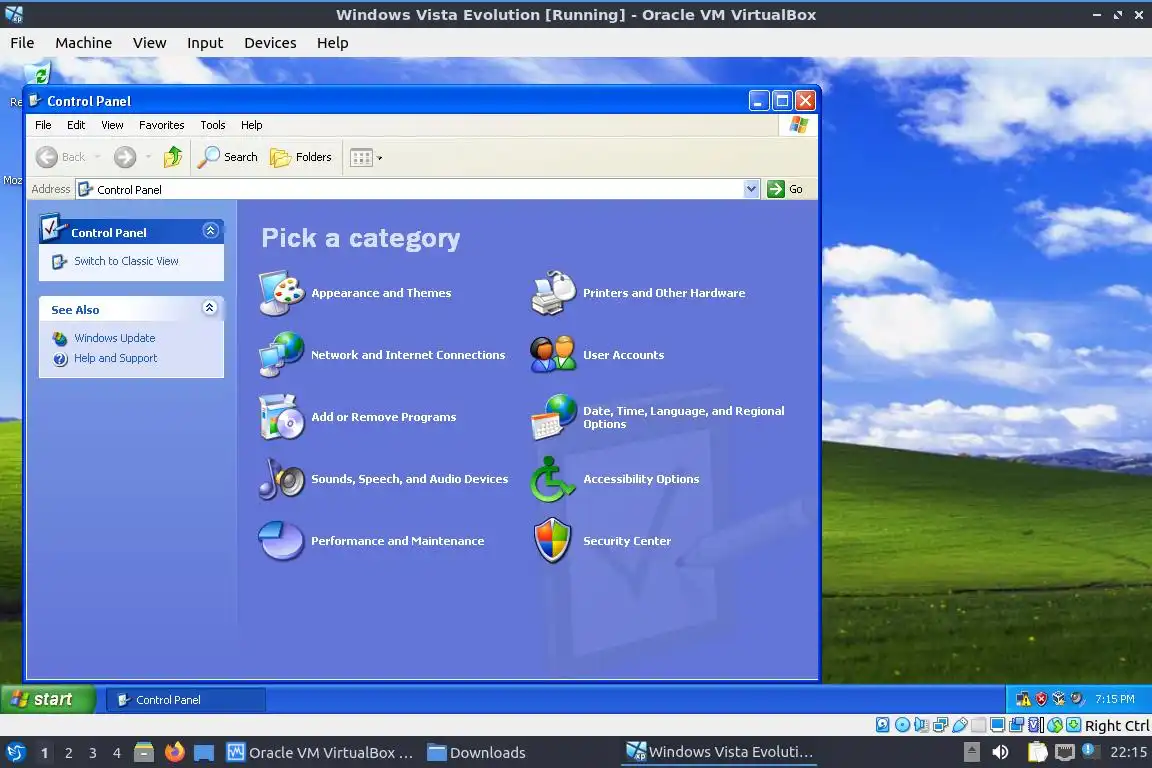Screen dimensions: 1152x768
Task: Open the Back button history dropdown arrow
Action: (98, 157)
